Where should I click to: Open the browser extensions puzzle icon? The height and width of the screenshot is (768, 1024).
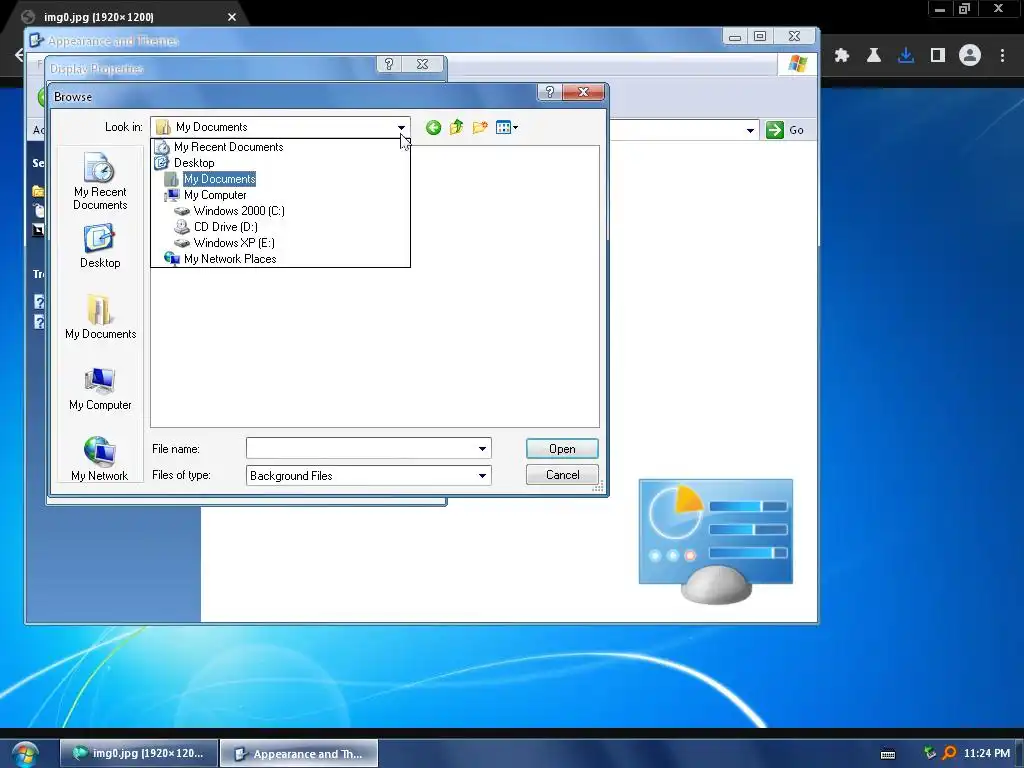[x=842, y=56]
